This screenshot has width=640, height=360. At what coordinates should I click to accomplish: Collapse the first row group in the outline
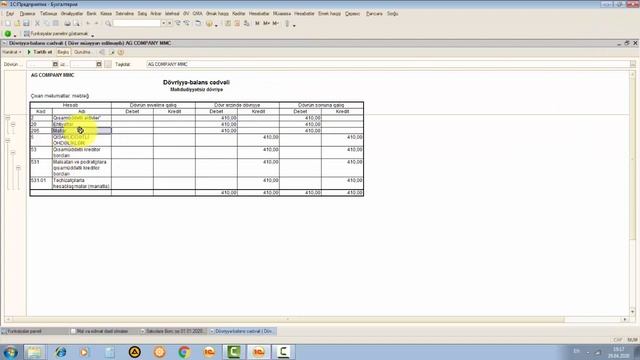point(7,118)
